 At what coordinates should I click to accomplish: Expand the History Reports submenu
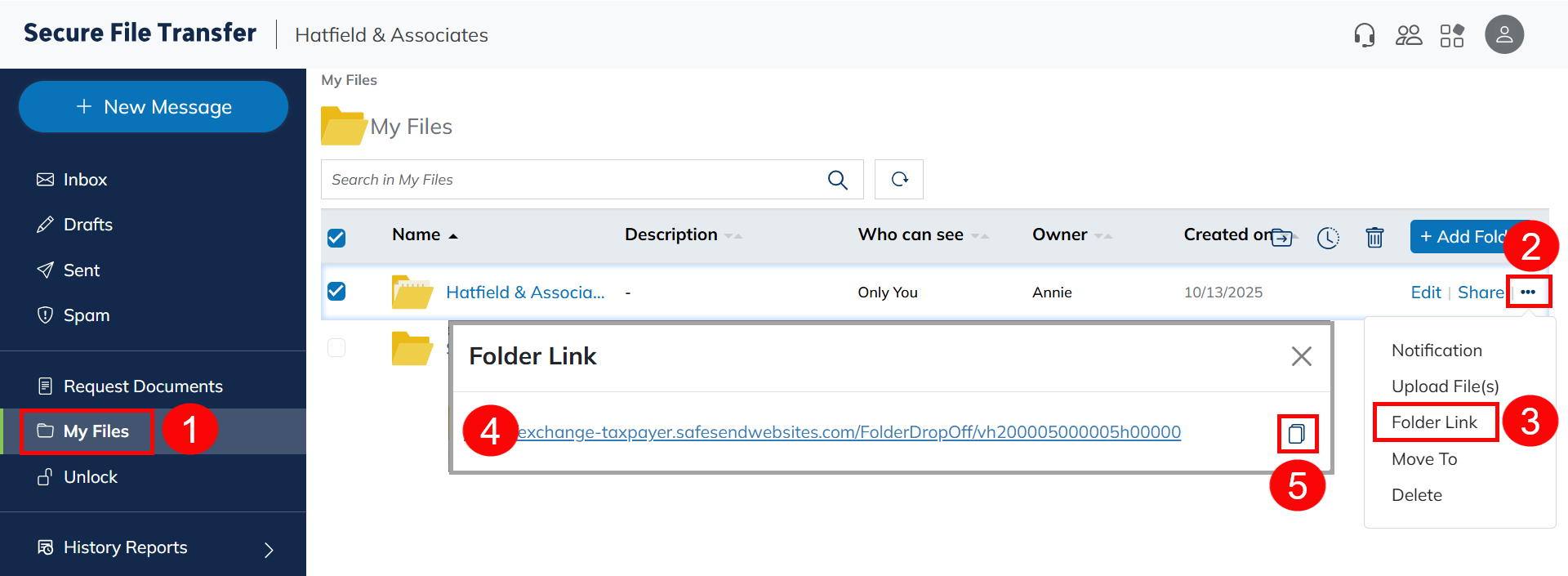tap(269, 549)
